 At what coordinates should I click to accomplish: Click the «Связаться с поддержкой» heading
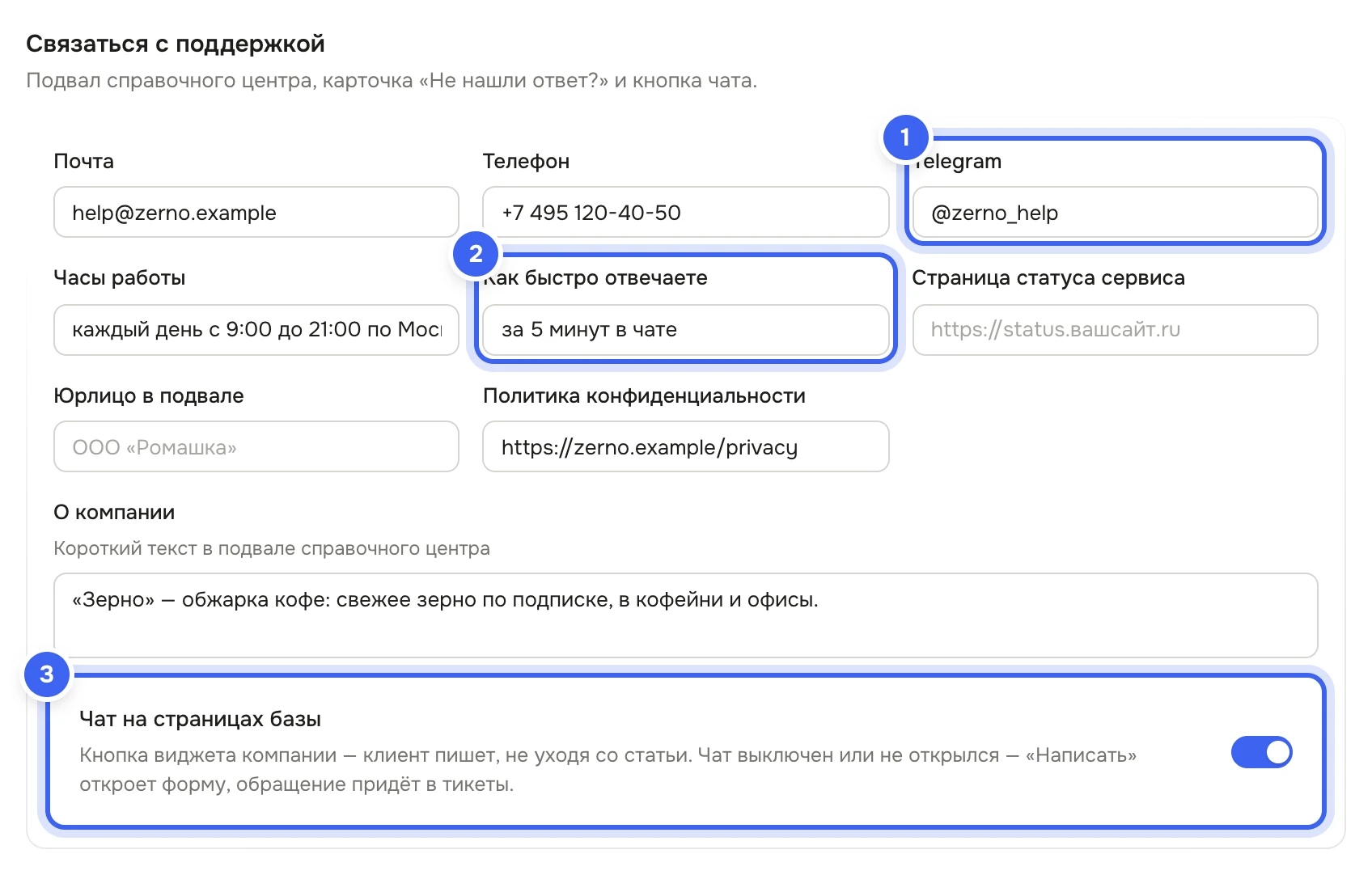176,44
